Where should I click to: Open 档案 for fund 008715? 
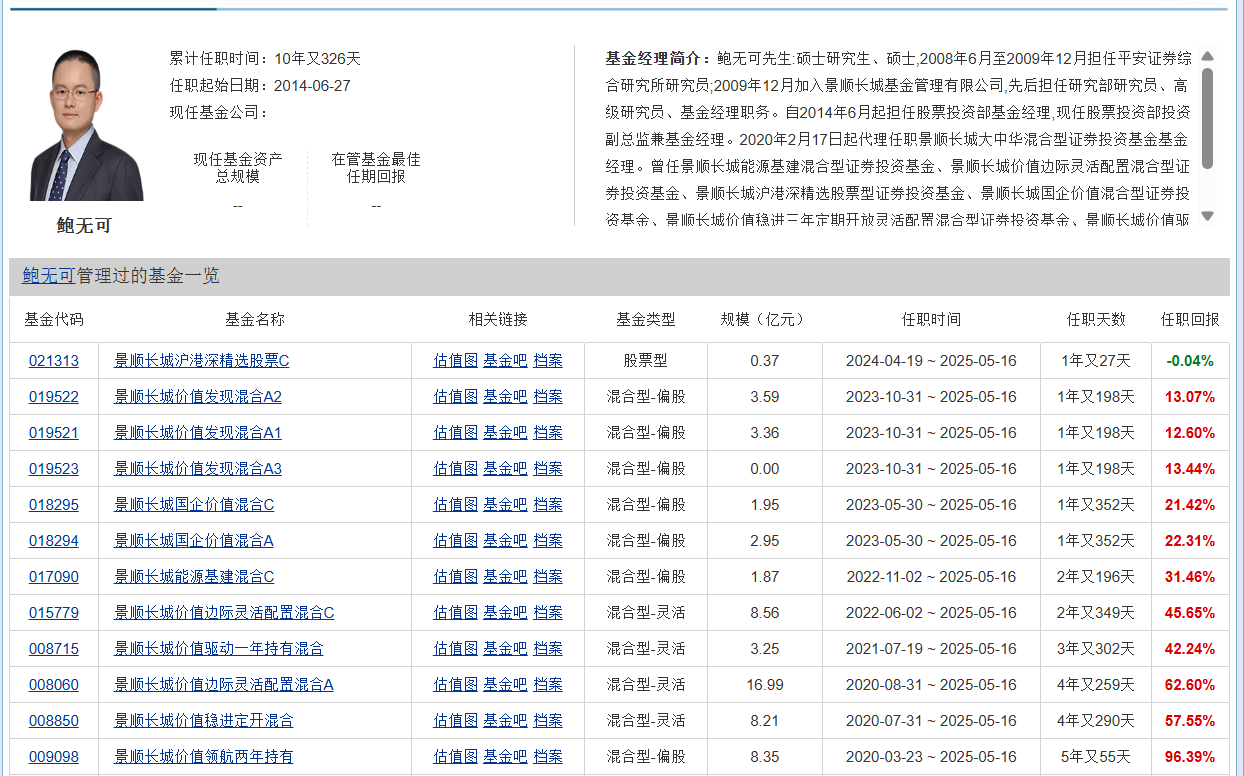(548, 649)
